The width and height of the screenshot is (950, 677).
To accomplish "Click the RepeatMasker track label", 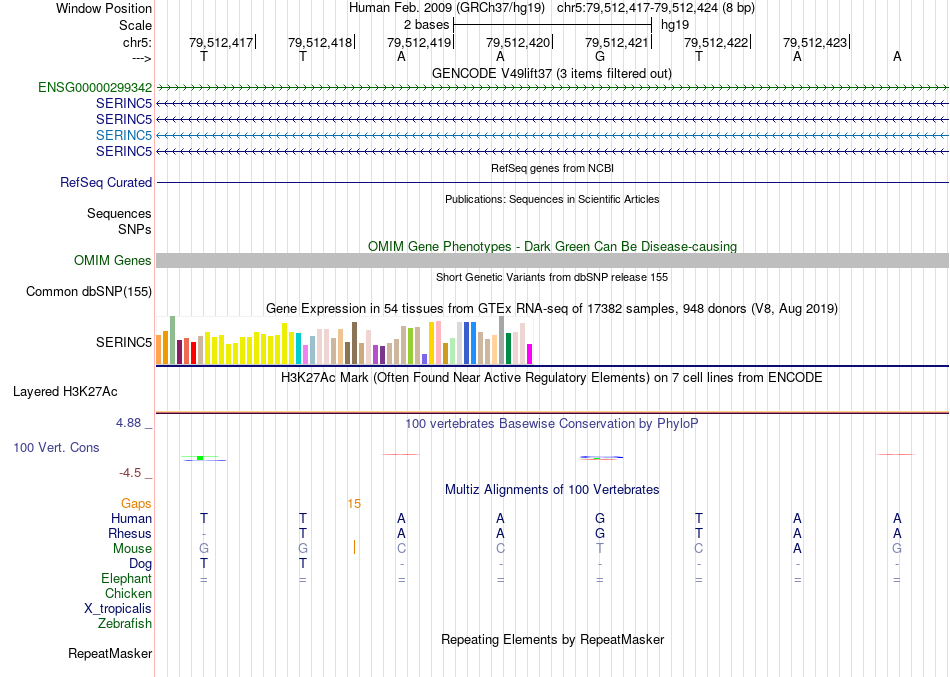I will click(x=110, y=653).
